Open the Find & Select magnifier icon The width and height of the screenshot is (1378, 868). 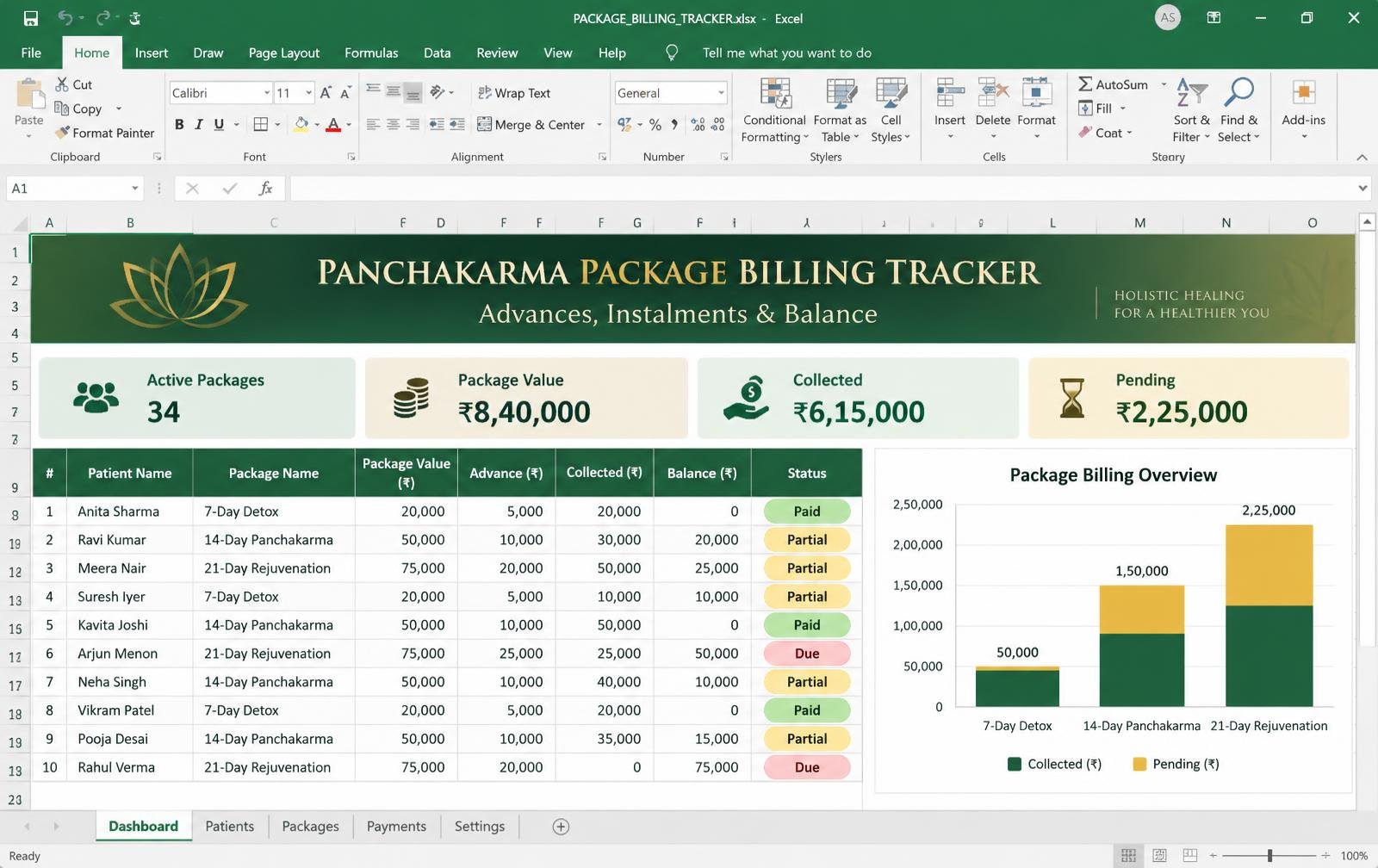tap(1239, 92)
